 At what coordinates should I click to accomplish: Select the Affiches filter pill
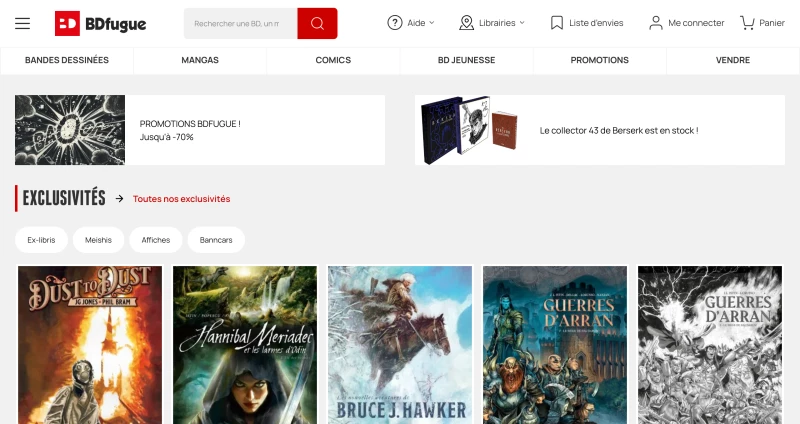click(x=156, y=240)
